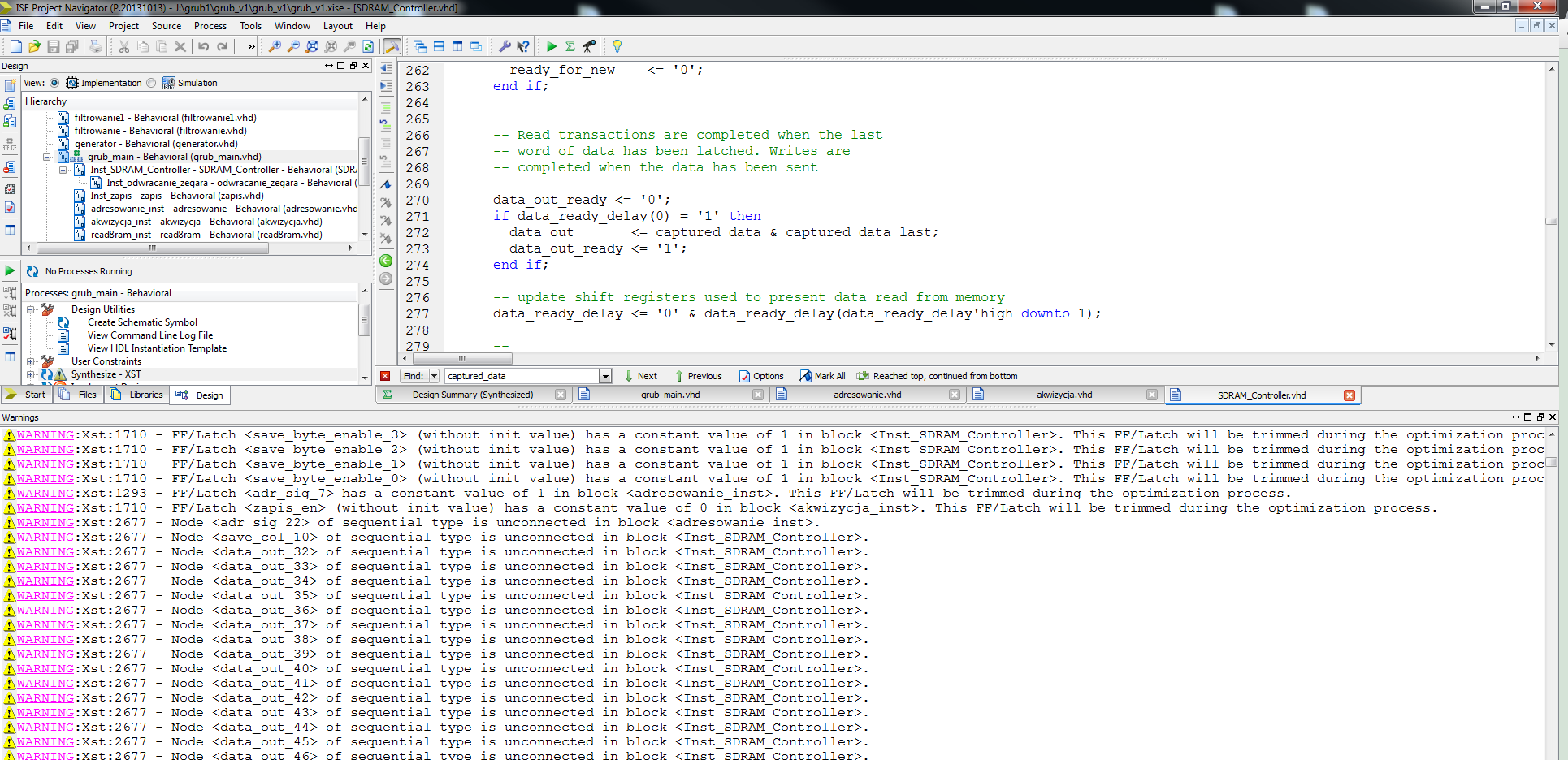The height and width of the screenshot is (760, 1568).
Task: Expand the toolbar overflow chevron
Action: point(251,46)
